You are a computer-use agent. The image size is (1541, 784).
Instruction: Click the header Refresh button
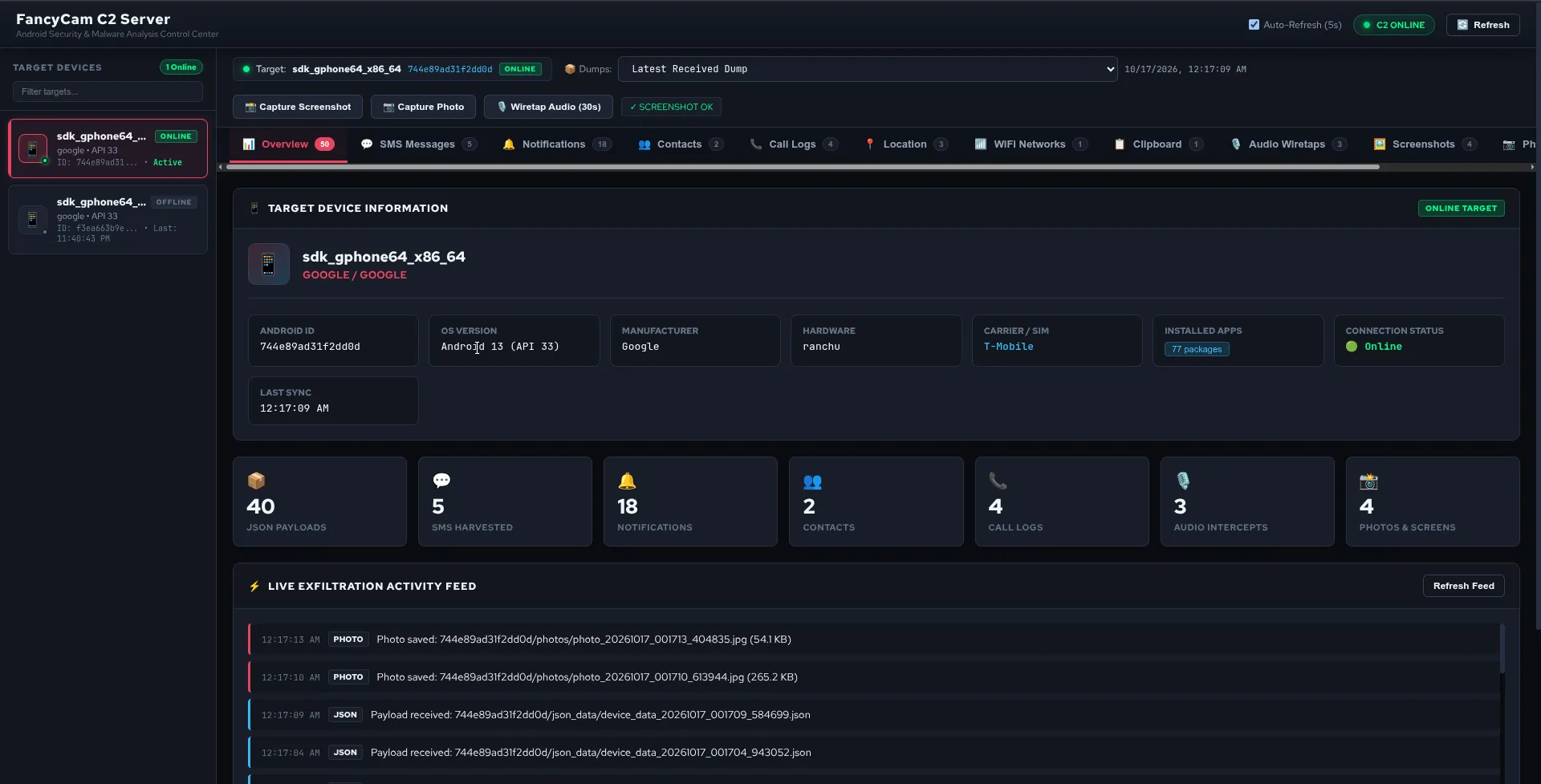[1482, 25]
